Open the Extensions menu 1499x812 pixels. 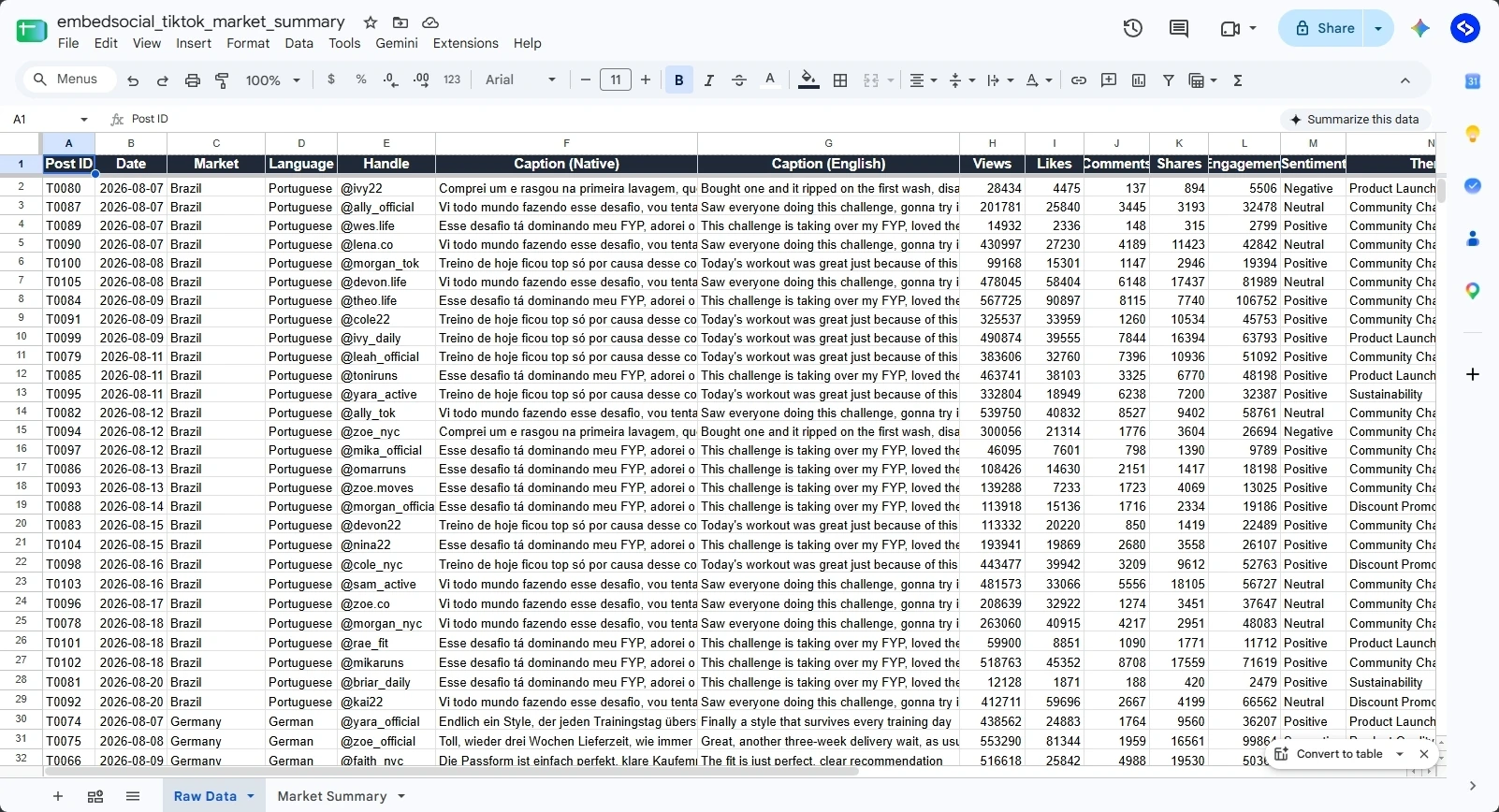click(465, 43)
